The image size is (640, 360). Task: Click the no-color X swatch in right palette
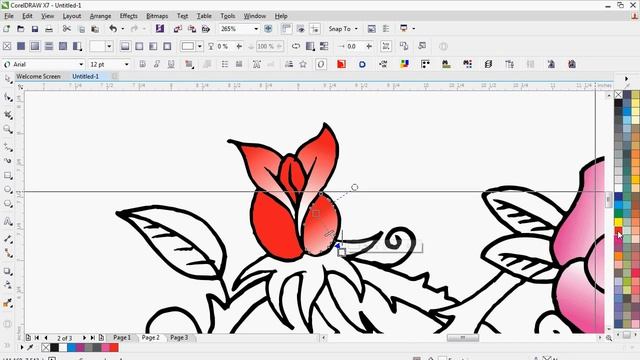click(618, 95)
